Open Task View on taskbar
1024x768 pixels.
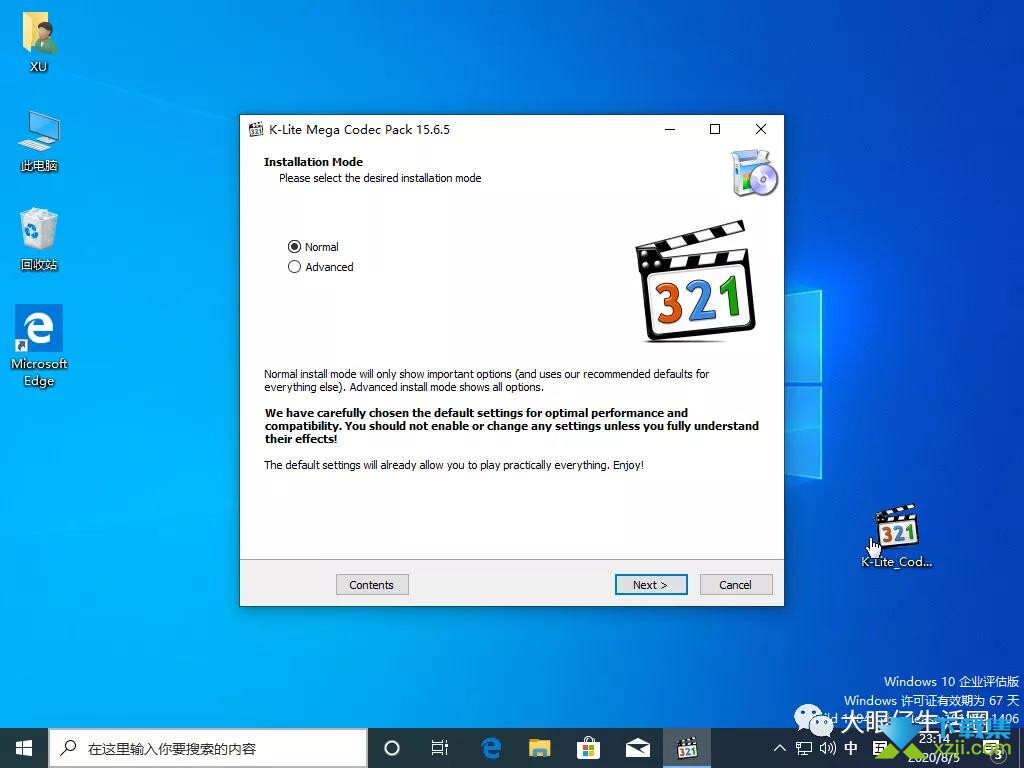440,748
